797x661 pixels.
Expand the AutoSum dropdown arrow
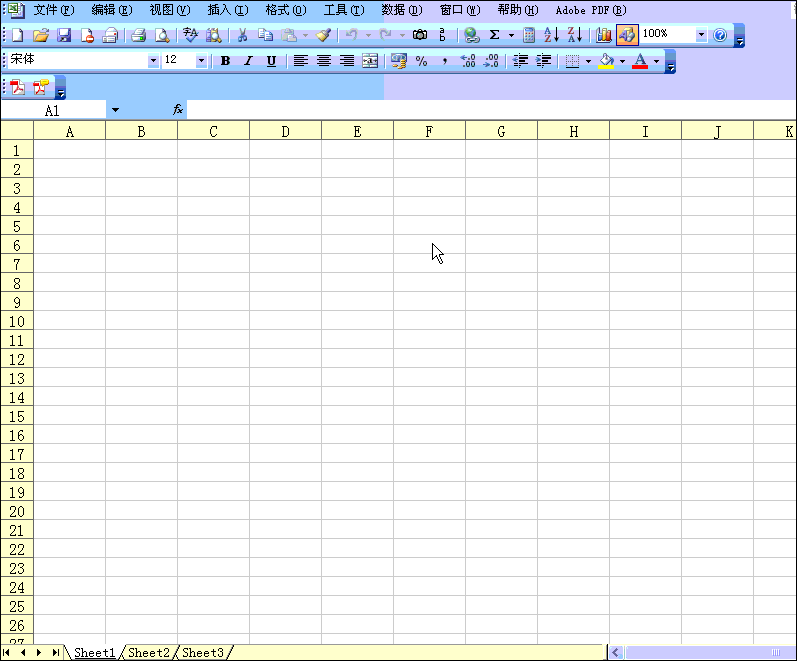[511, 35]
